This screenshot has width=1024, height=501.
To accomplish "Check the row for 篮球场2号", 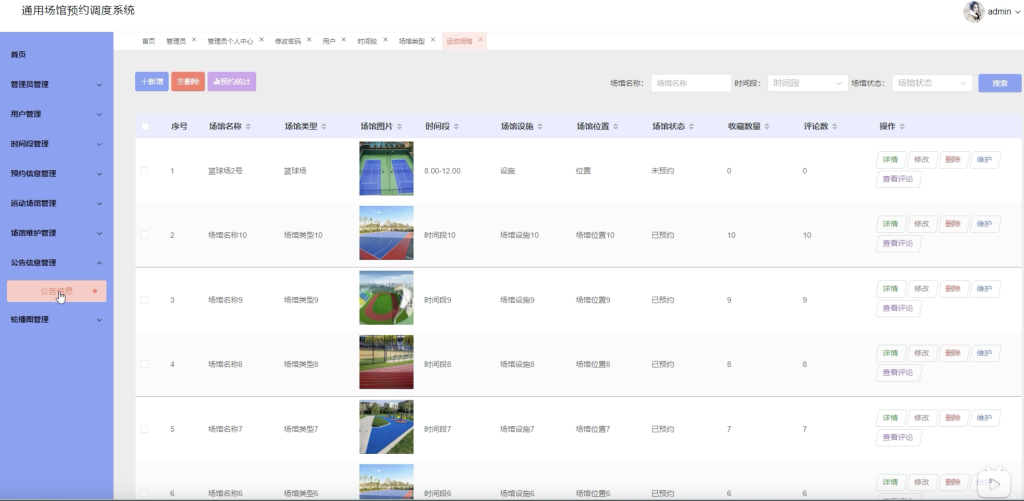I will point(144,171).
